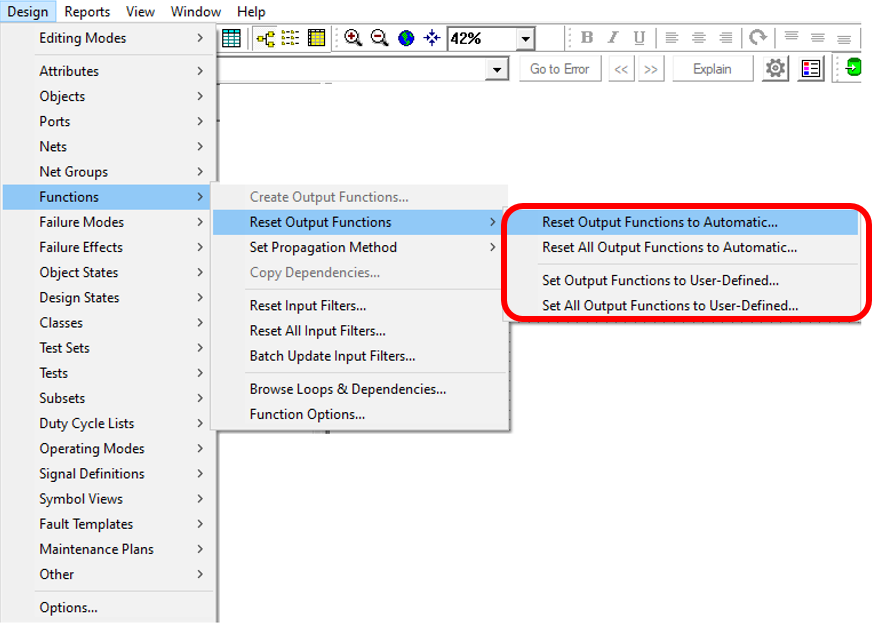The image size is (877, 624).
Task: Choose Reset All Output Functions to Automatic...
Action: pos(683,247)
